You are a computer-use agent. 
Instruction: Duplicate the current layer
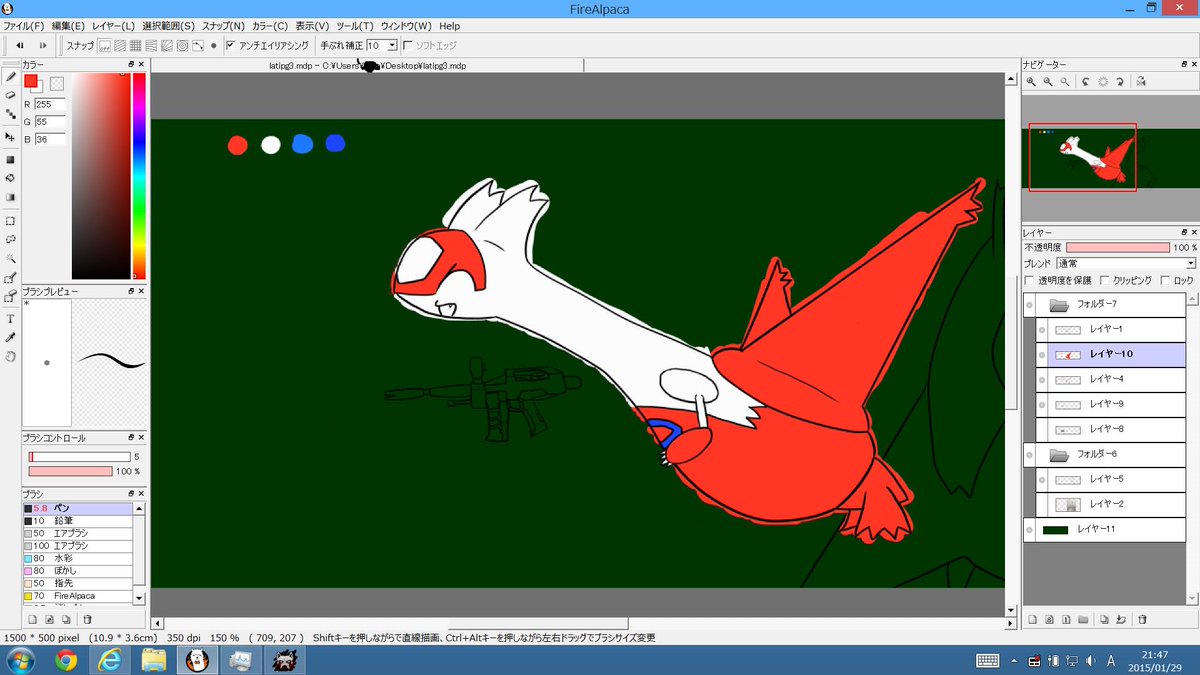[1103, 619]
